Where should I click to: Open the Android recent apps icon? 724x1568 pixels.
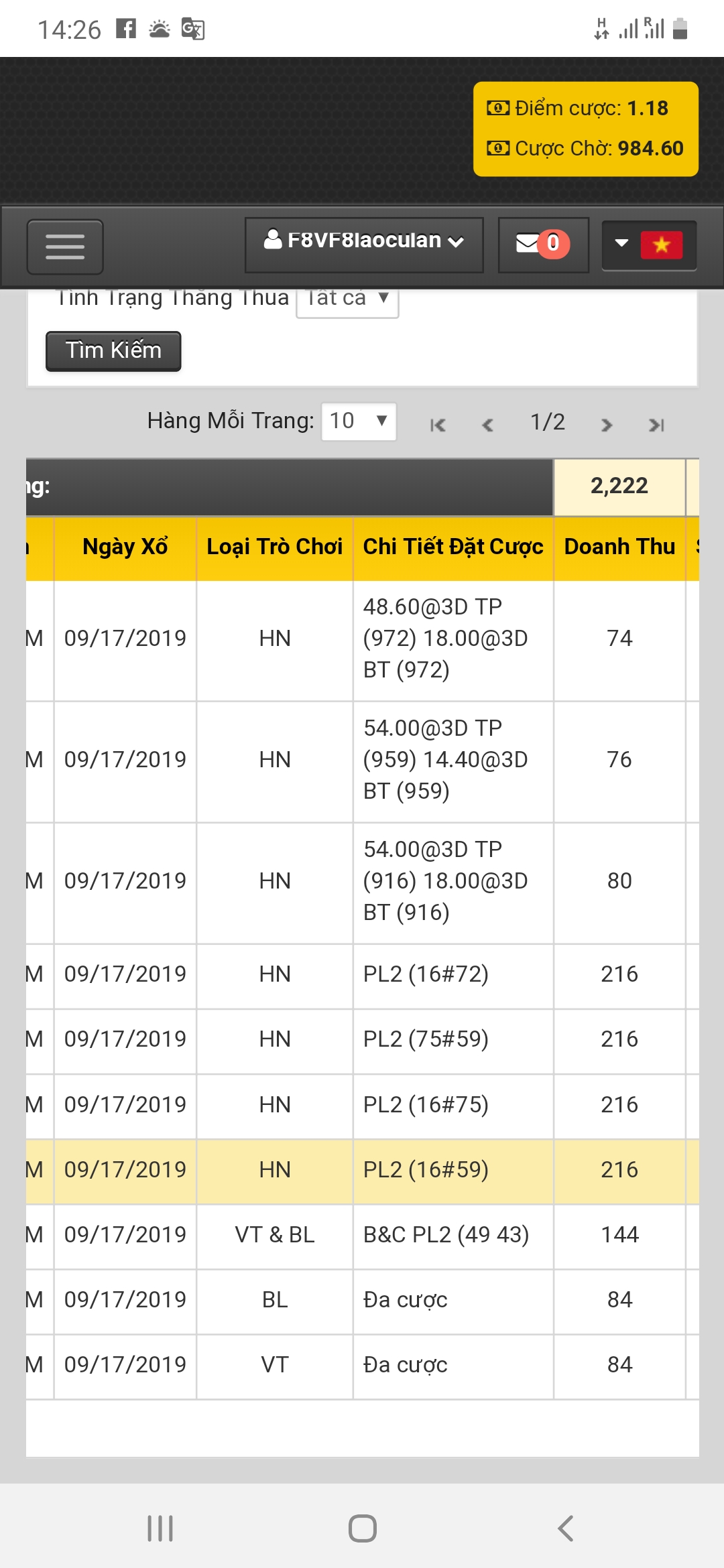[160, 1528]
